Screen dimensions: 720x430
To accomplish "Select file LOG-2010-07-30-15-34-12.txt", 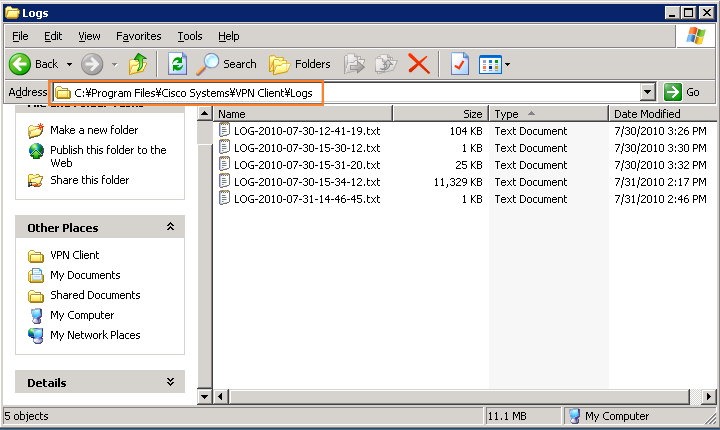I will [x=307, y=182].
